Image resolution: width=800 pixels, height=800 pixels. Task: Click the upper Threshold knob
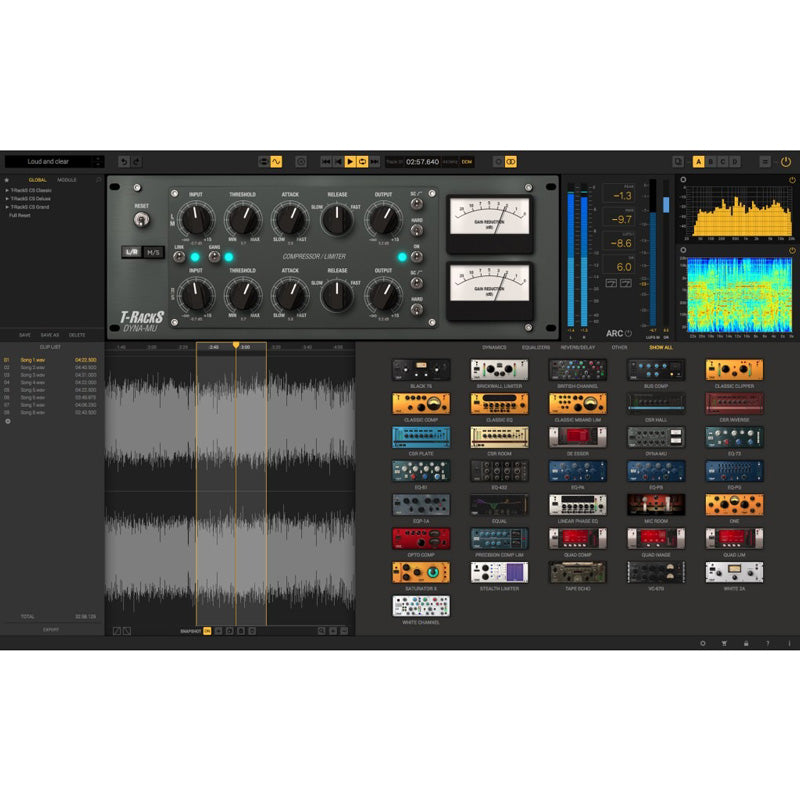[242, 219]
